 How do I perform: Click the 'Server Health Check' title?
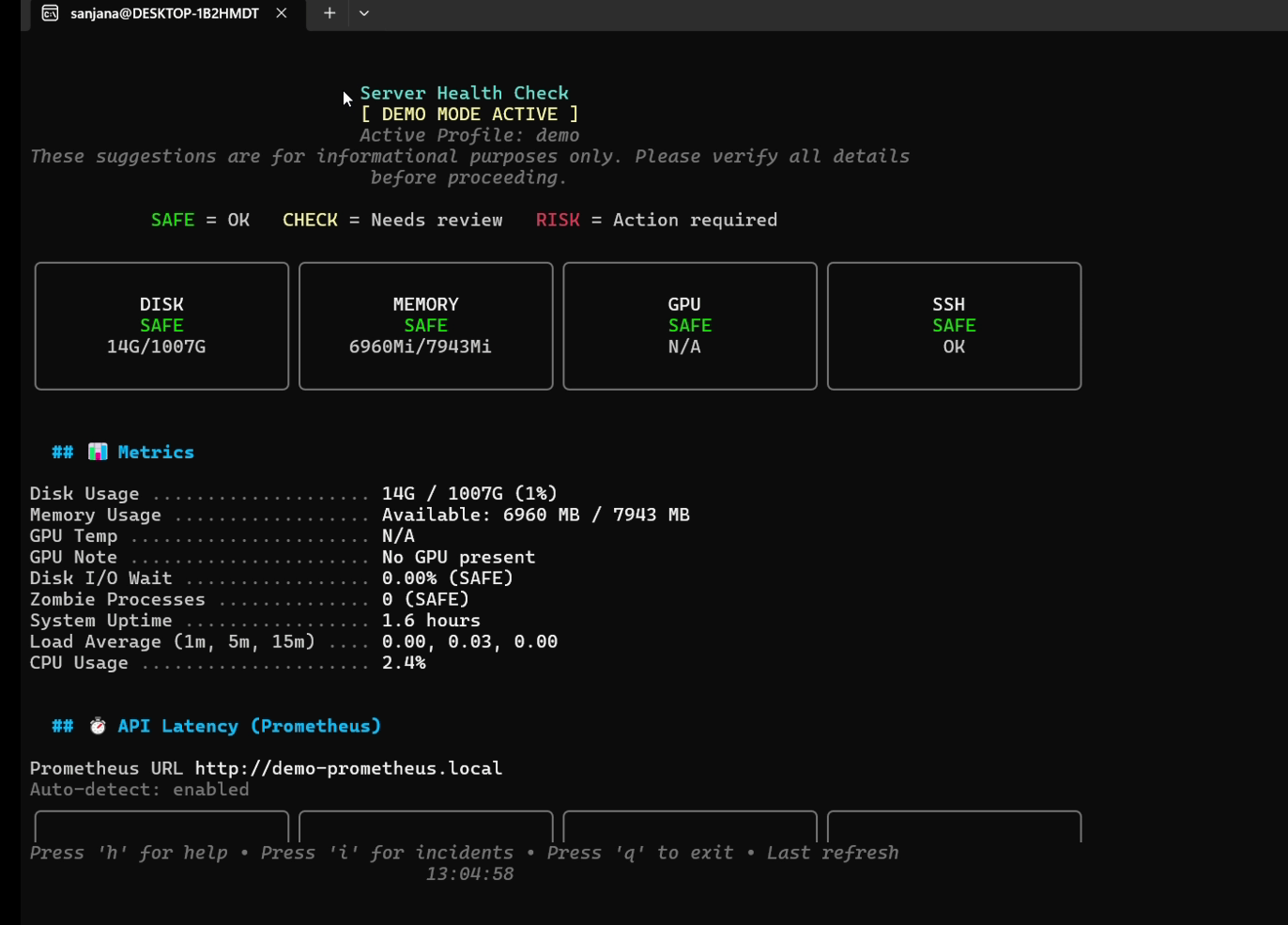pyautogui.click(x=465, y=93)
